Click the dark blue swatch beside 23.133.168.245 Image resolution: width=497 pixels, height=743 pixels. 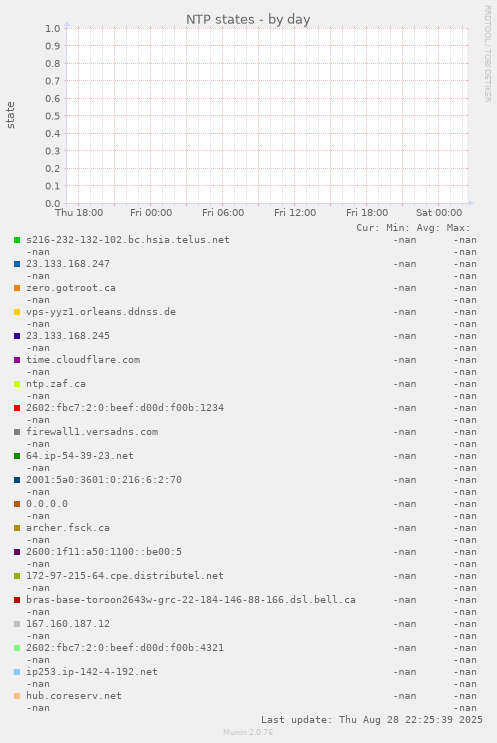point(17,336)
